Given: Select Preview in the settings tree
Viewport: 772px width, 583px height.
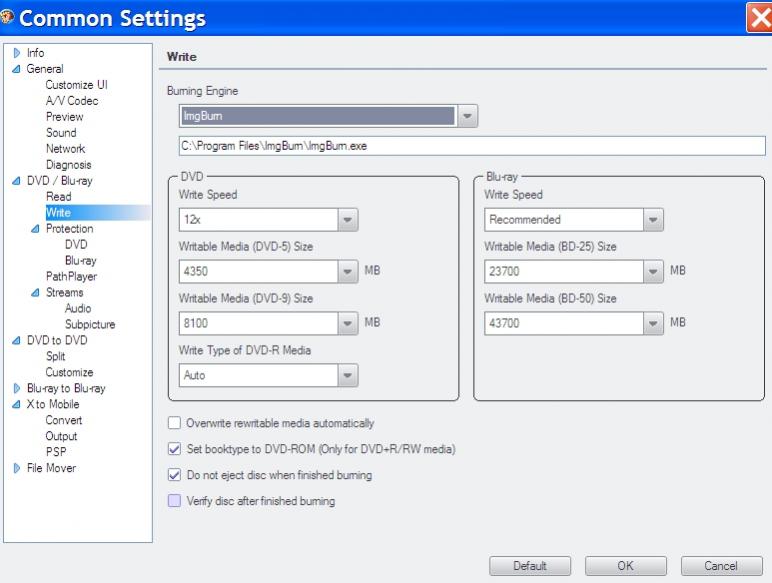Looking at the screenshot, I should [64, 117].
